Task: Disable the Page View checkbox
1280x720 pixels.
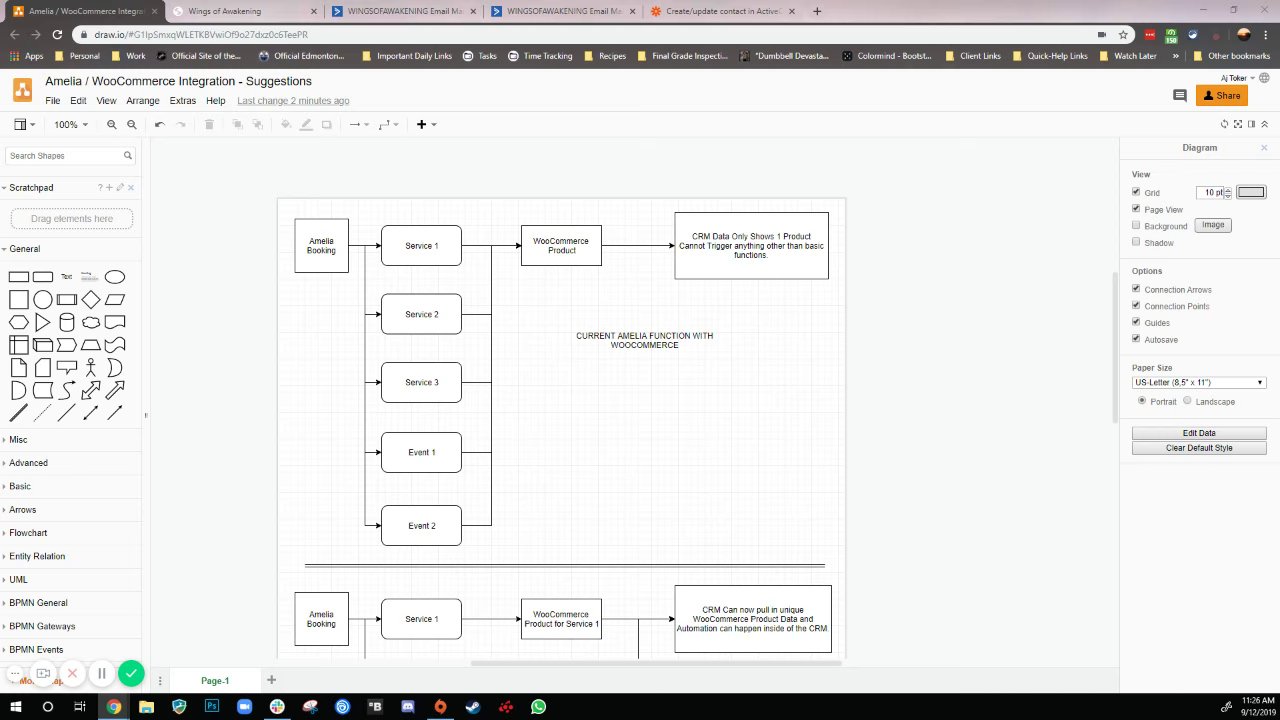Action: click(1136, 209)
